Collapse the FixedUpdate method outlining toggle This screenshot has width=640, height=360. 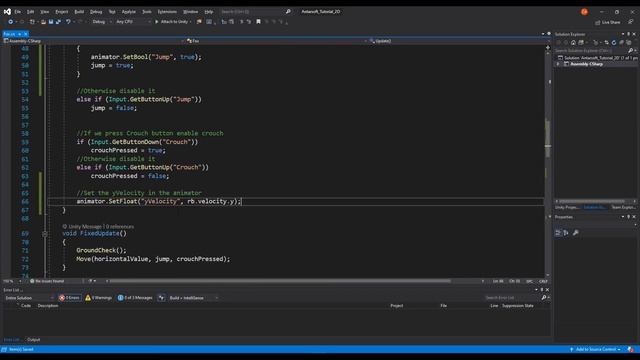click(45, 234)
